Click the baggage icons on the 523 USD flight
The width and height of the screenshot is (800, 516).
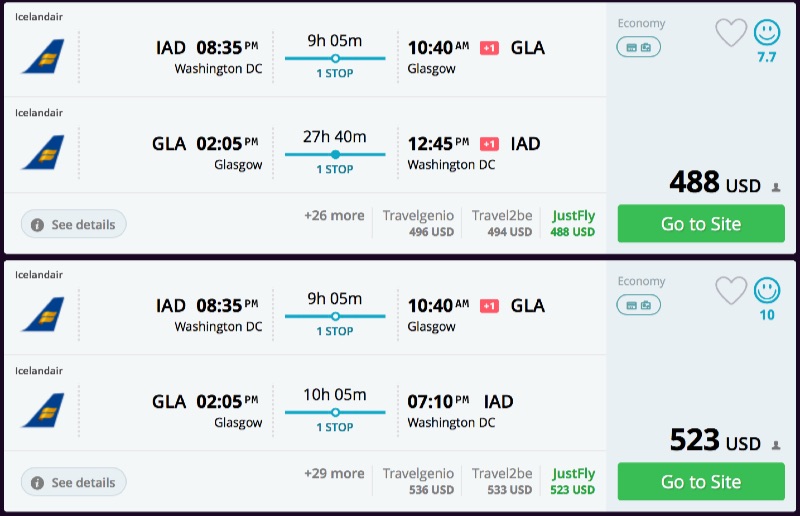coord(638,305)
